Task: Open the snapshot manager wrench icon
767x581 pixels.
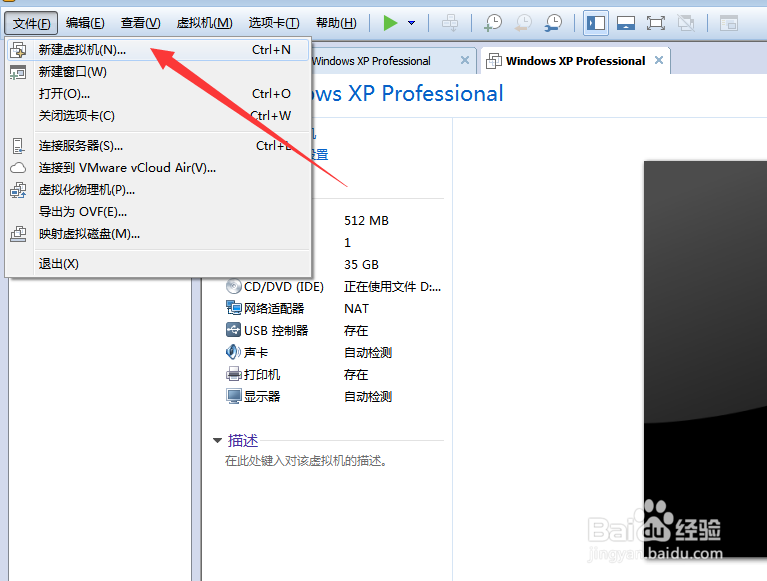Action: (x=553, y=23)
